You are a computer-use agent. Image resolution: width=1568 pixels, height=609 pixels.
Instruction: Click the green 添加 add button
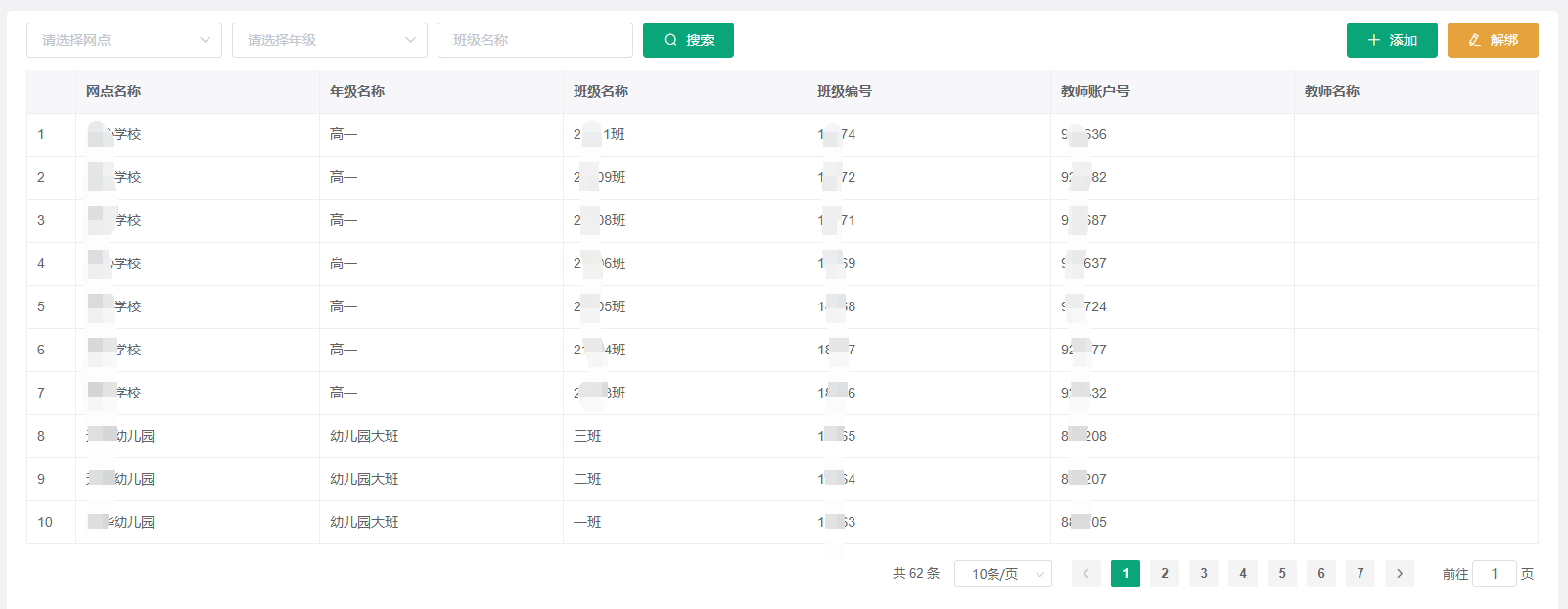click(1391, 40)
